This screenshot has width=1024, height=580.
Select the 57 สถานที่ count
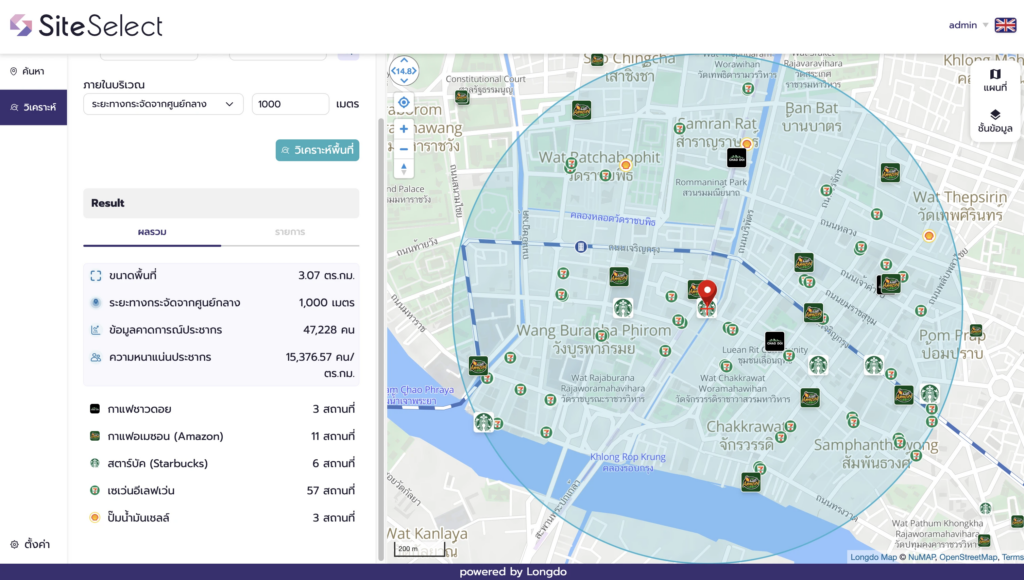330,491
